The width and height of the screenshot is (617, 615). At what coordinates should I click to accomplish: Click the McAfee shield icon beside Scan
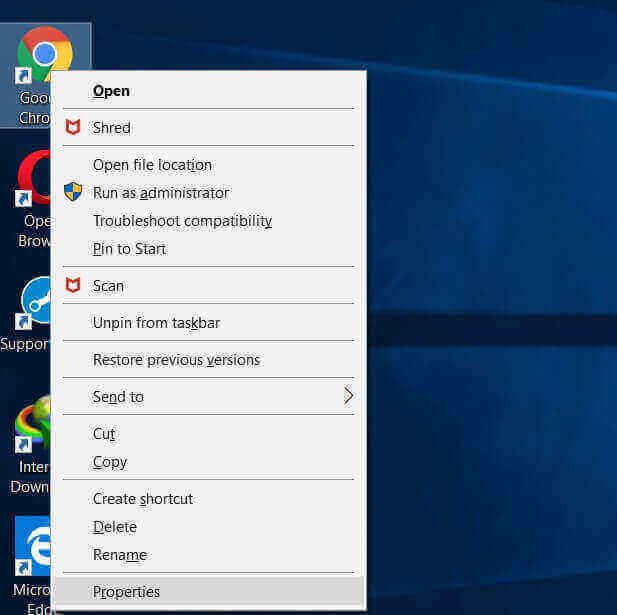coord(72,286)
